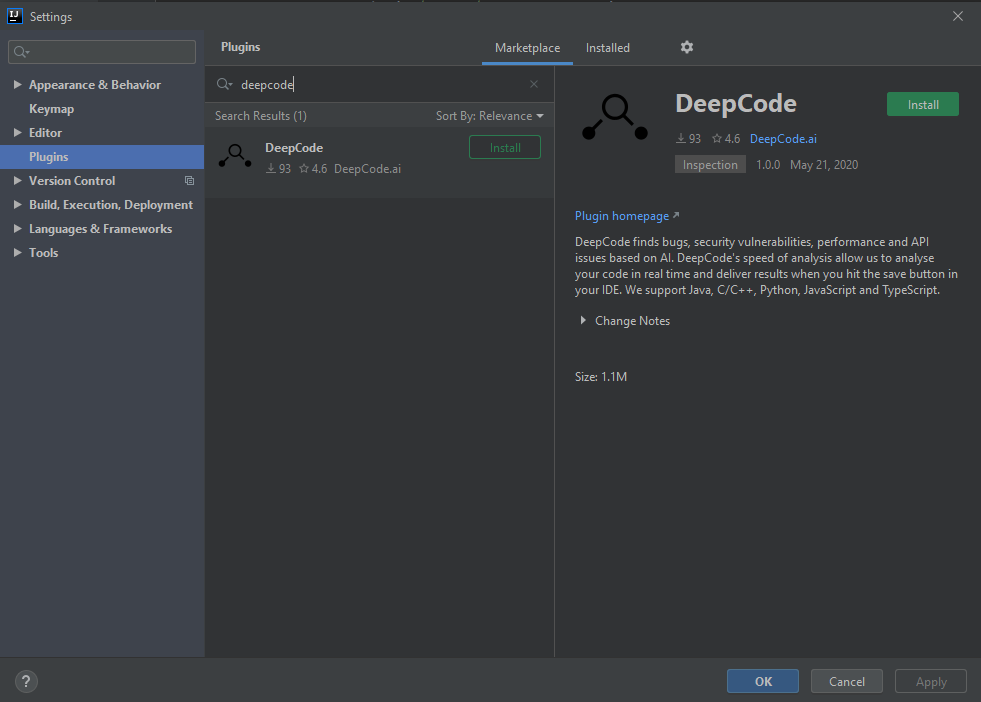The width and height of the screenshot is (981, 702).
Task: Switch to the Marketplace tab
Action: [x=527, y=48]
